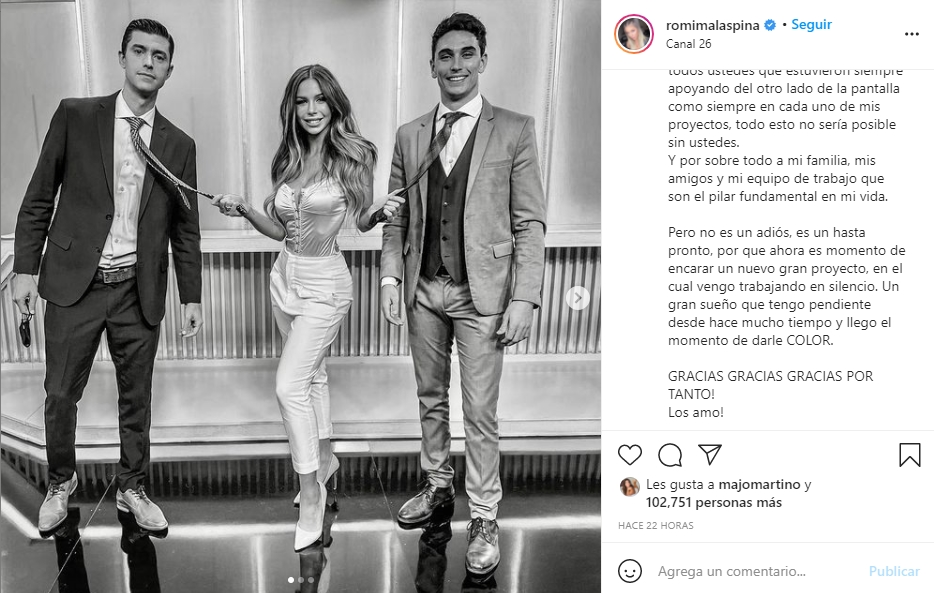Click majomartino small avatar thumbnail

click(630, 487)
